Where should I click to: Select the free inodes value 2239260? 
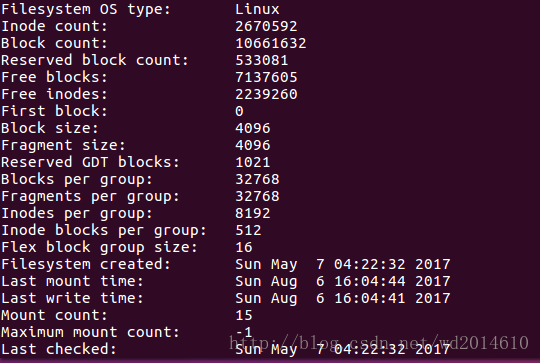[266, 94]
